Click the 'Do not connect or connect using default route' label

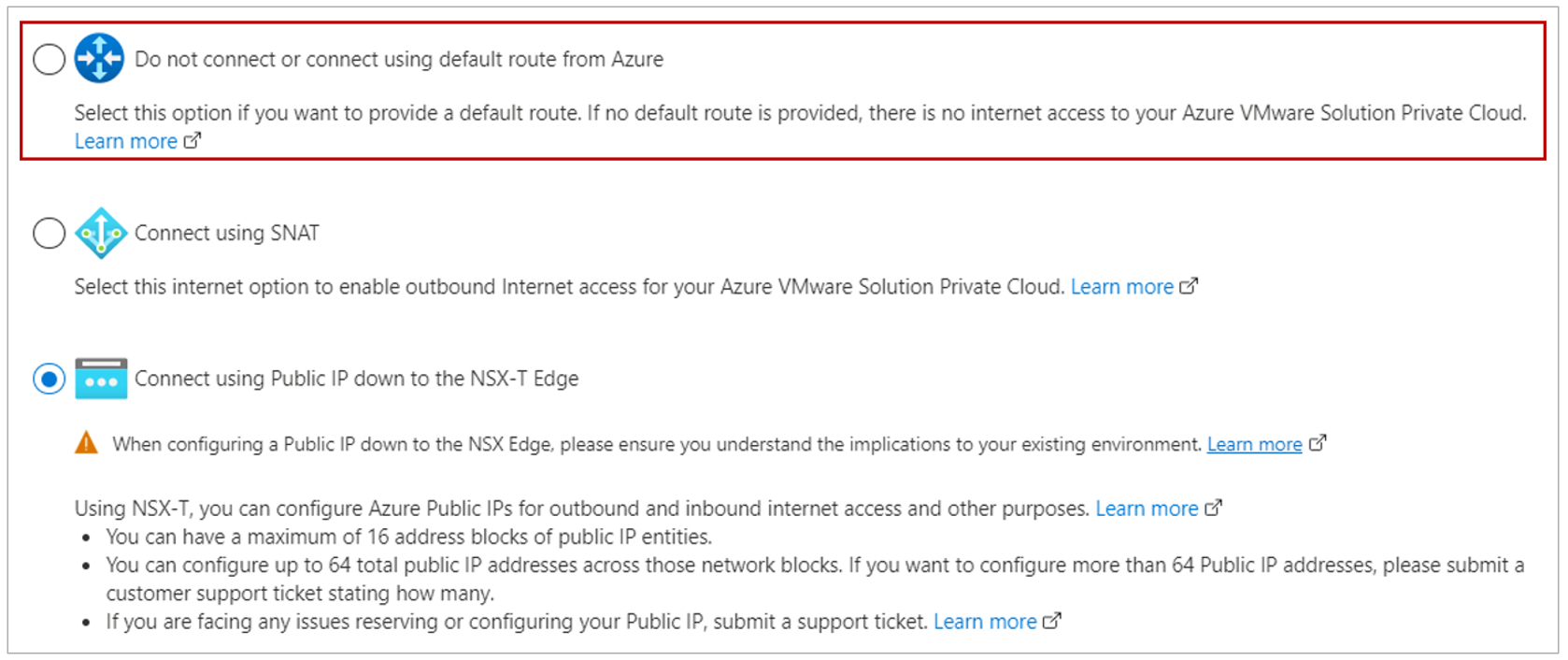coord(399,60)
